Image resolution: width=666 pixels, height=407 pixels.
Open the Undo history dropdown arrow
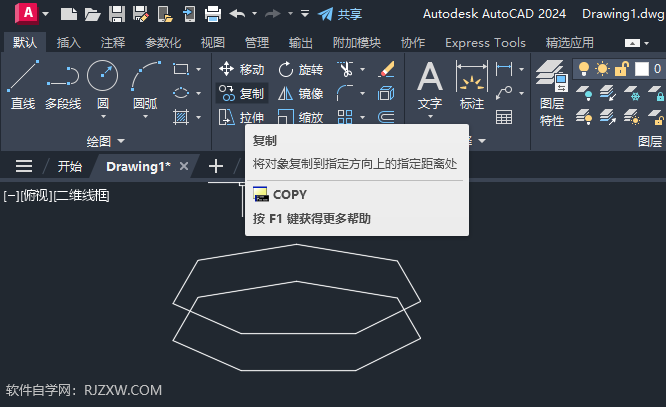point(254,14)
